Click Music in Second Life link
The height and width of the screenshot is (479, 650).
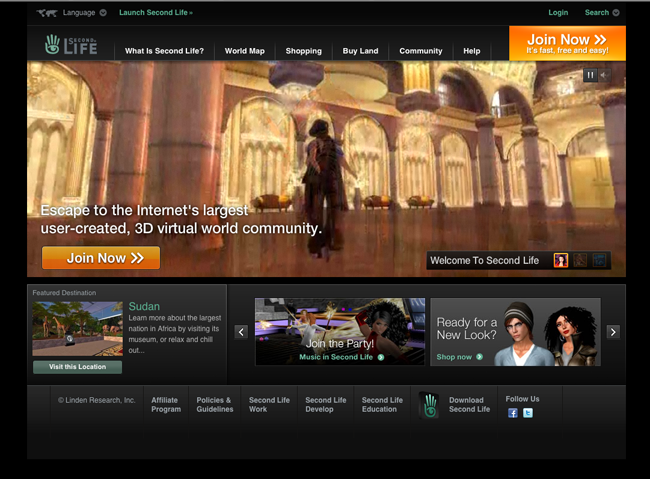click(336, 357)
